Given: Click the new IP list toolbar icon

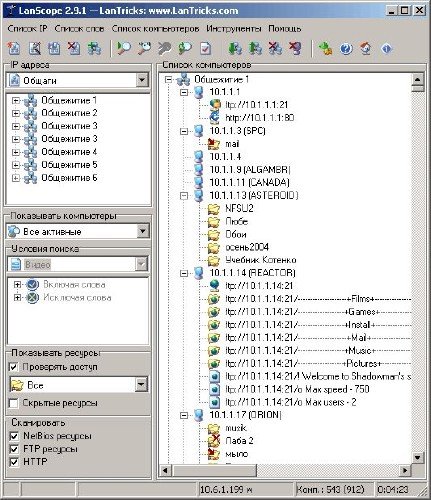Looking at the screenshot, I should (14, 49).
